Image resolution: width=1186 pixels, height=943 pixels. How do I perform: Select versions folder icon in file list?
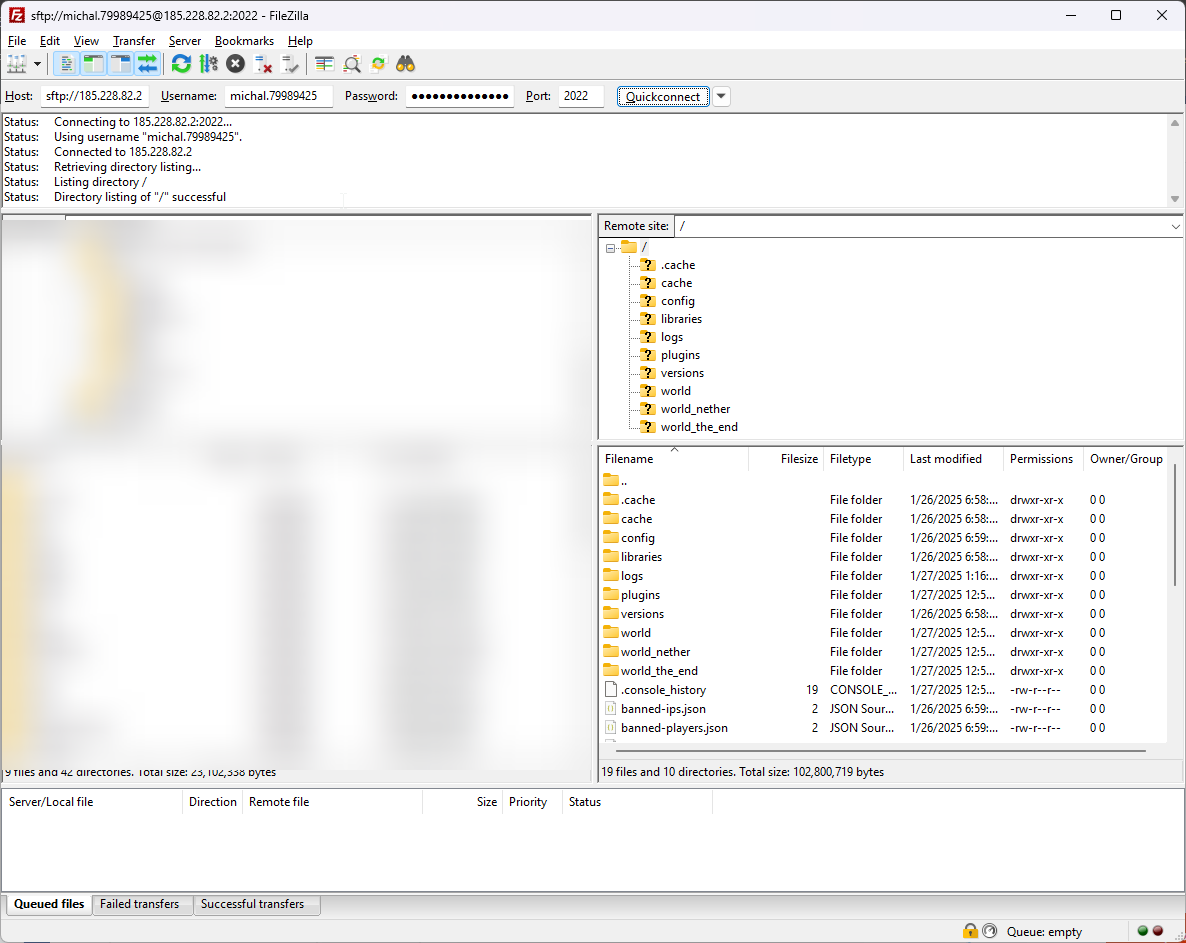611,613
